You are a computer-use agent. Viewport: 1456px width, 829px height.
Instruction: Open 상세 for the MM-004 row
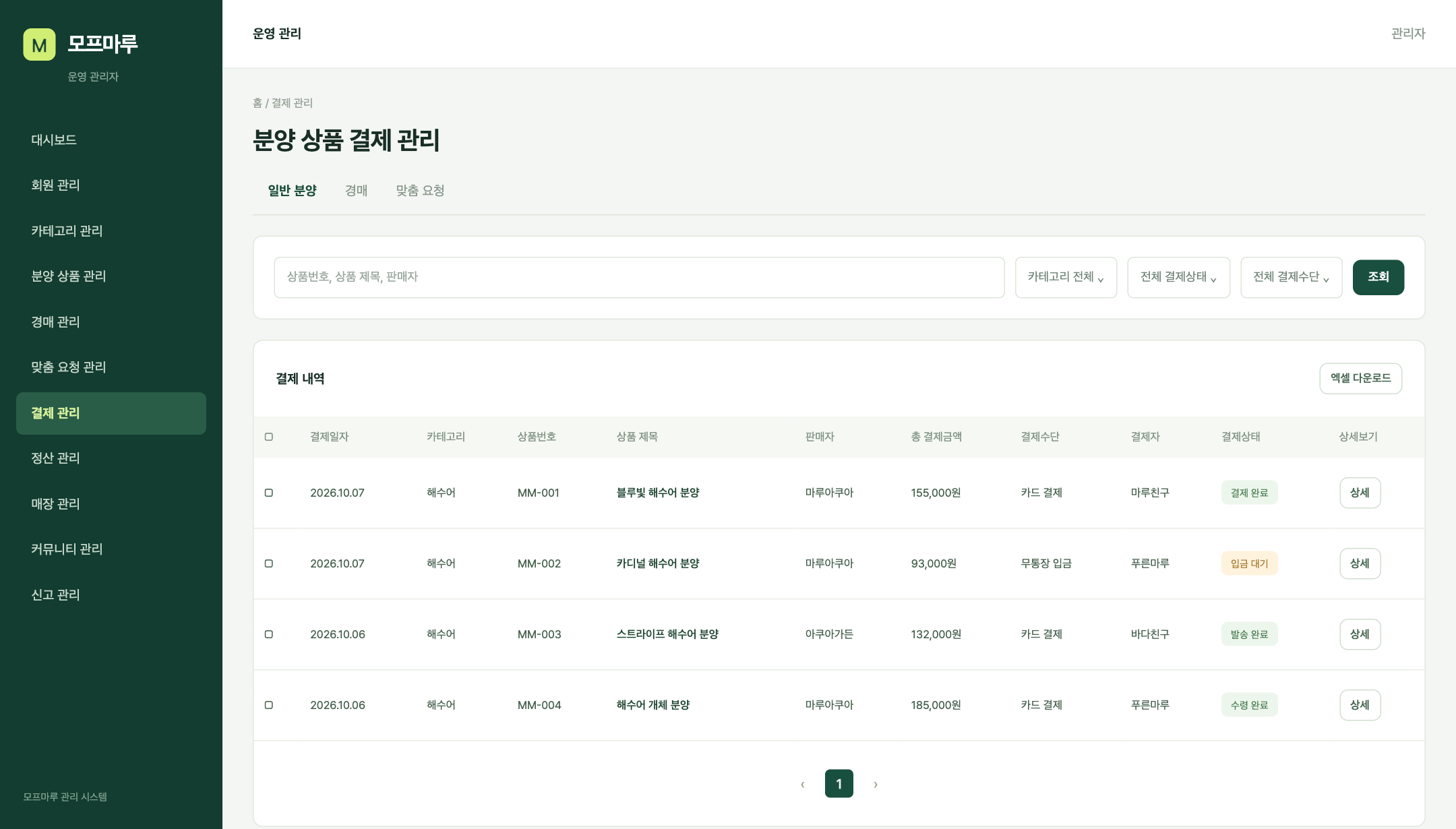[1360, 705]
